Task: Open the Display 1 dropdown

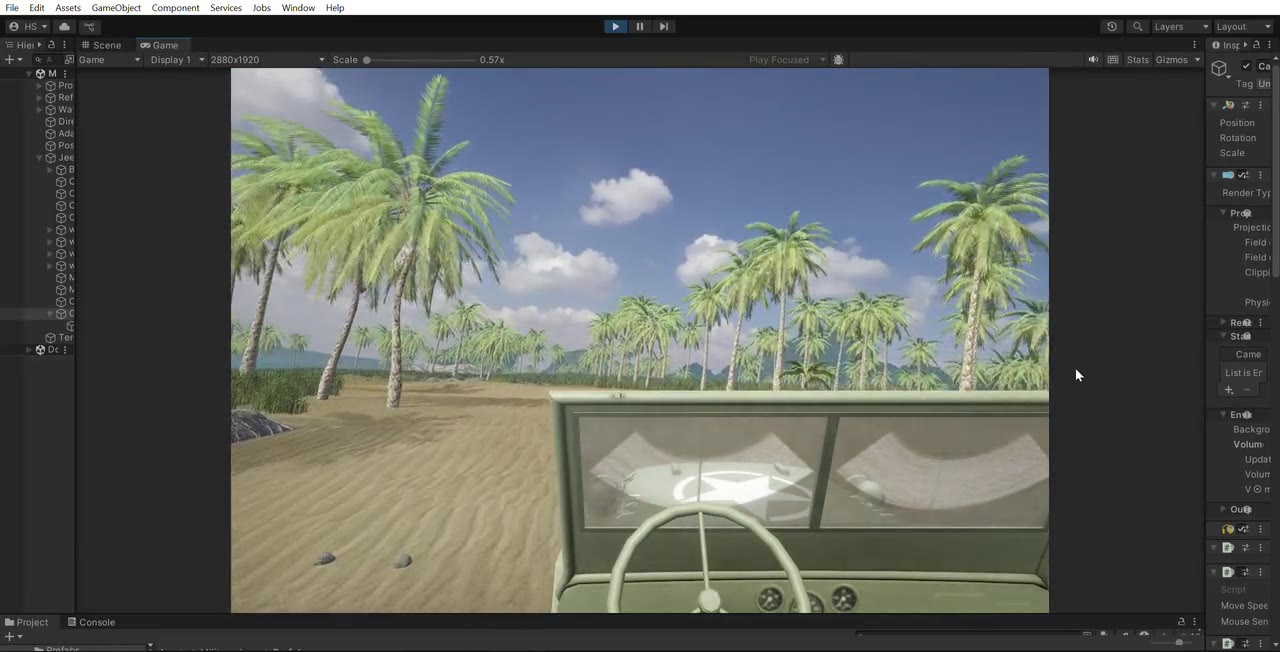Action: click(x=177, y=60)
